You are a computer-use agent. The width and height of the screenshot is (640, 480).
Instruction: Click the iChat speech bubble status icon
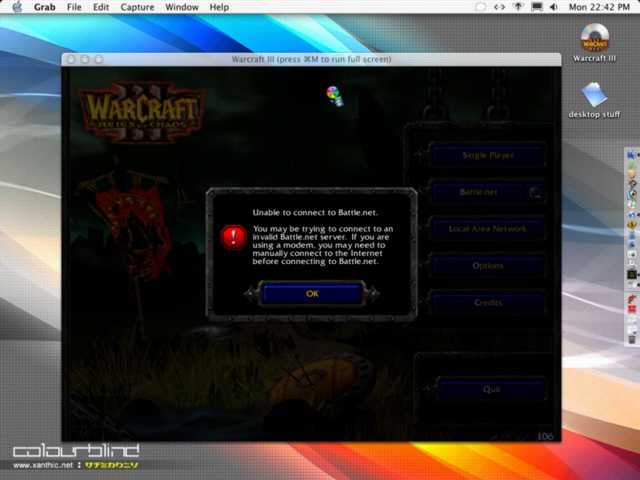[x=480, y=7]
